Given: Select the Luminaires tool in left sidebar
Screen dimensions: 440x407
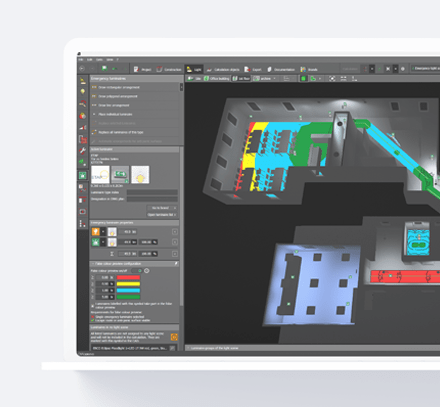Looking at the screenshot, I should [82, 81].
